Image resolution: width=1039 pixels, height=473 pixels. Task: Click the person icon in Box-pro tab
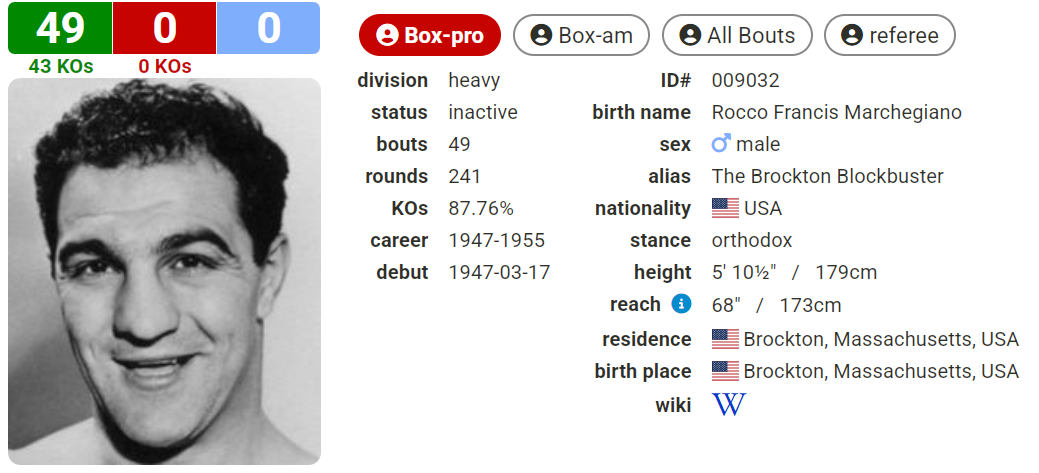pos(387,36)
